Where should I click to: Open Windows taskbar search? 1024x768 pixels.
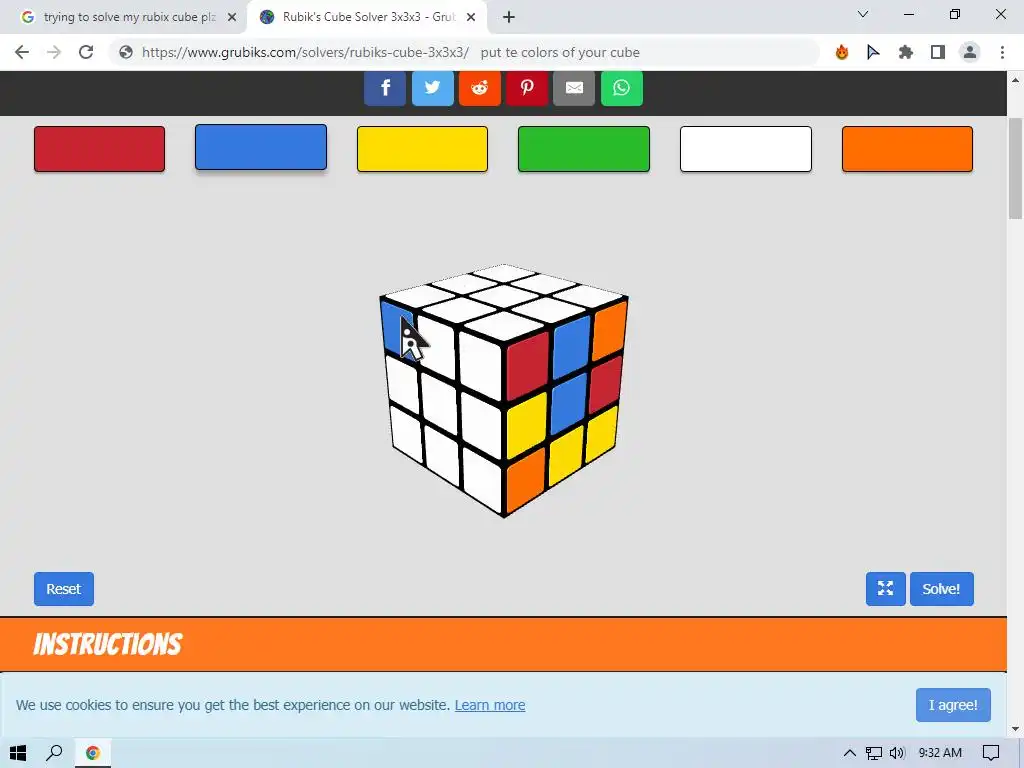pyautogui.click(x=54, y=753)
